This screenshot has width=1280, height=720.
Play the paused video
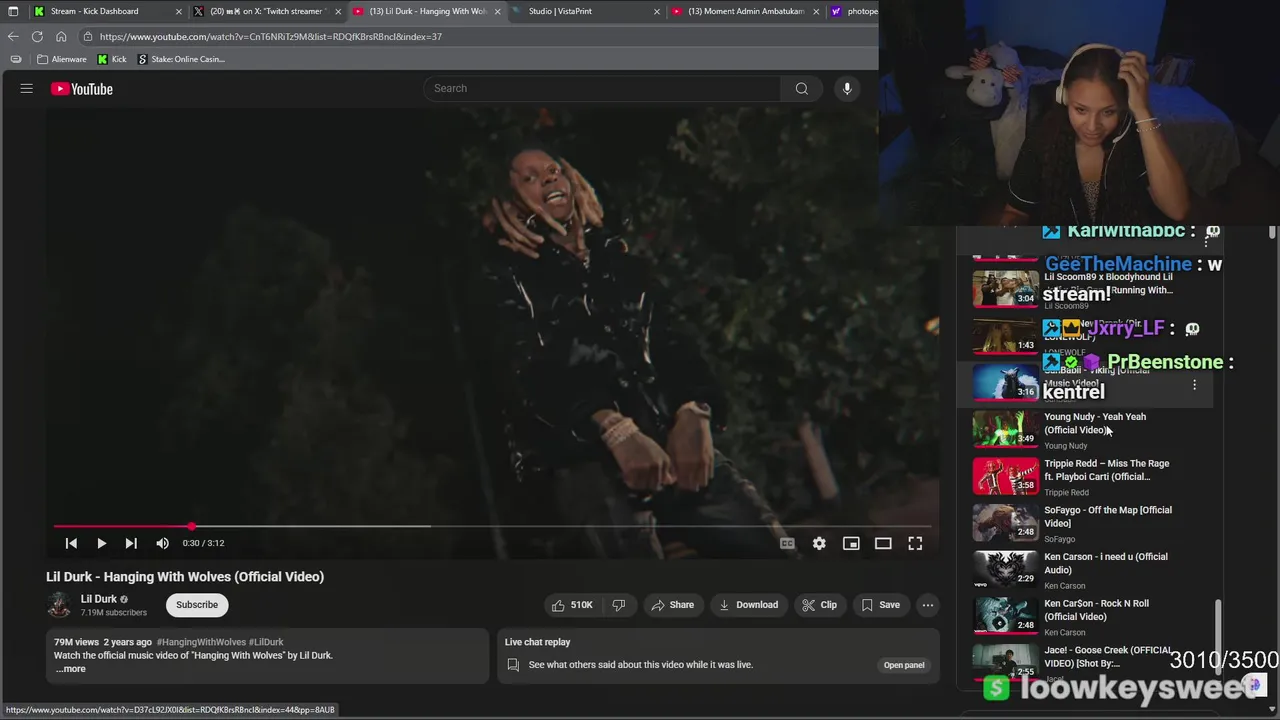(x=101, y=543)
